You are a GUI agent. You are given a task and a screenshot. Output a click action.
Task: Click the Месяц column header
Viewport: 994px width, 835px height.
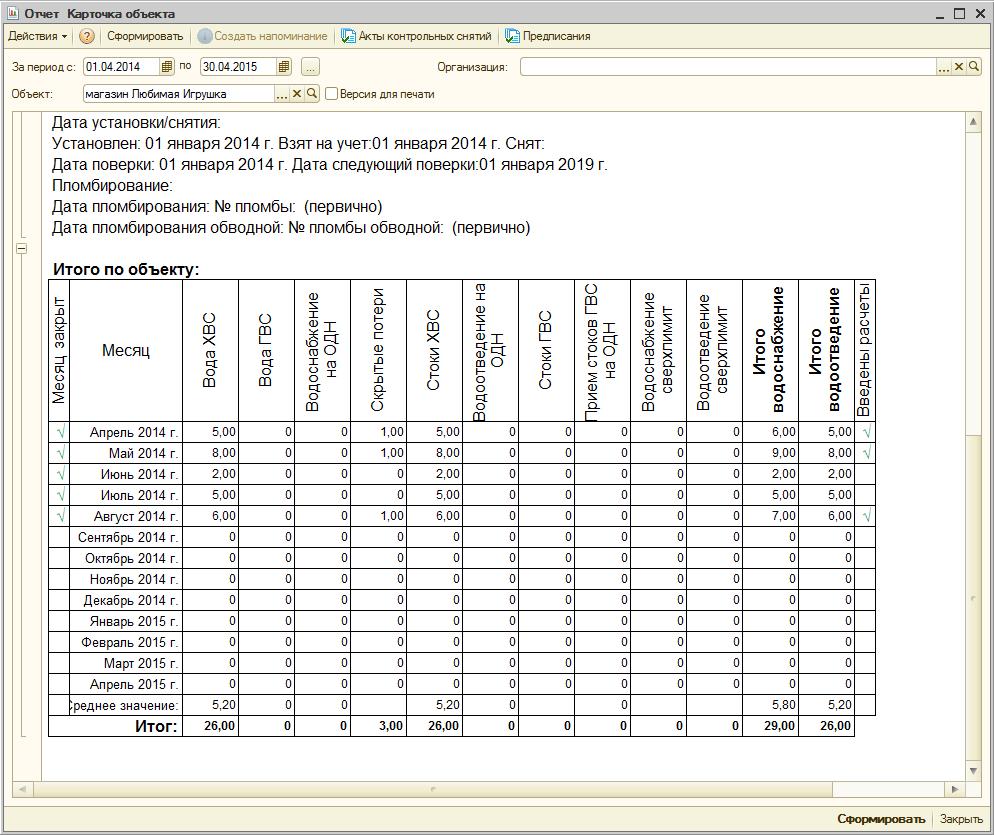(x=126, y=351)
